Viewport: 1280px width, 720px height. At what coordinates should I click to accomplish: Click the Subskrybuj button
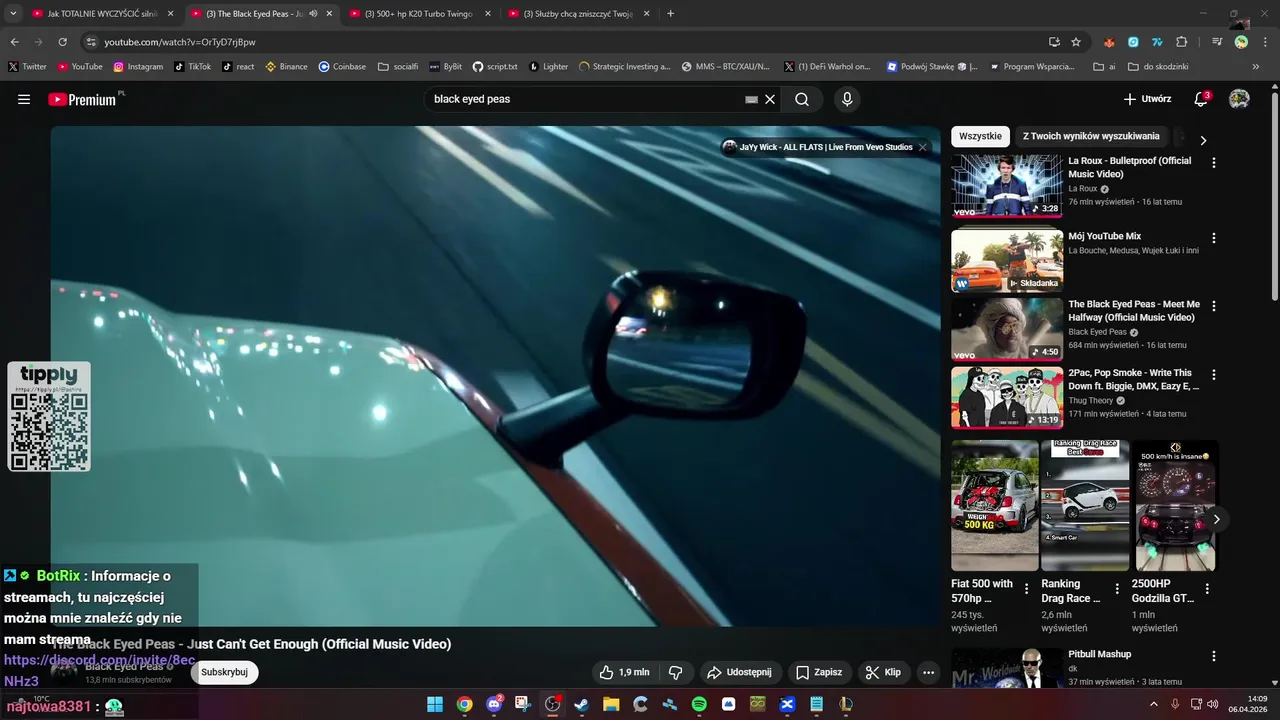(x=224, y=672)
